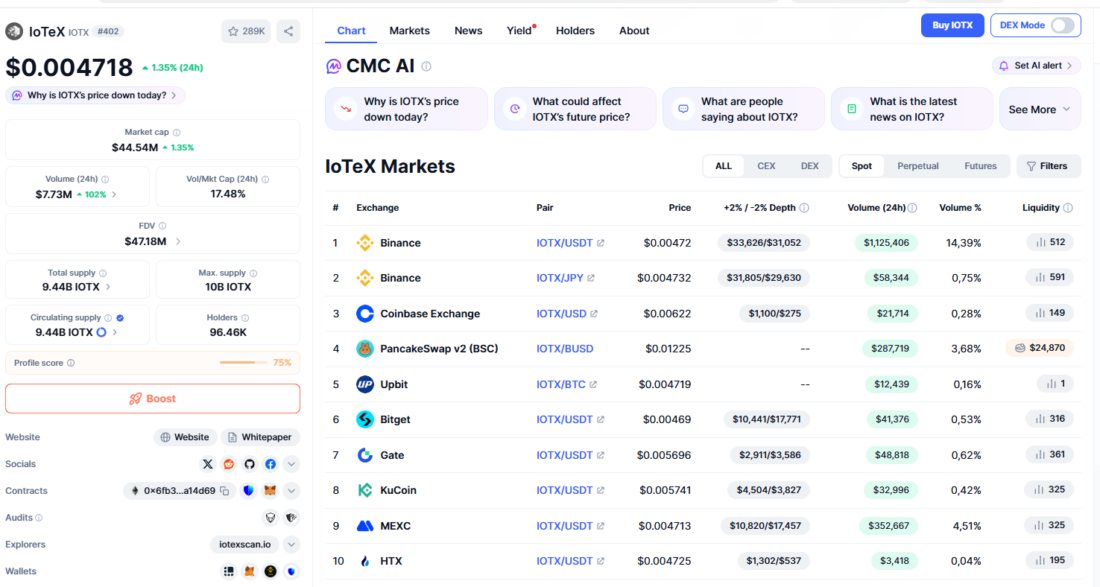
Task: Open Set AI alert
Action: [x=1036, y=66]
